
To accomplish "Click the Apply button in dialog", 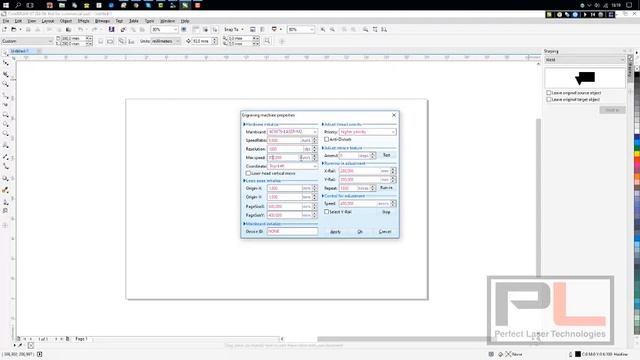I will point(336,232).
